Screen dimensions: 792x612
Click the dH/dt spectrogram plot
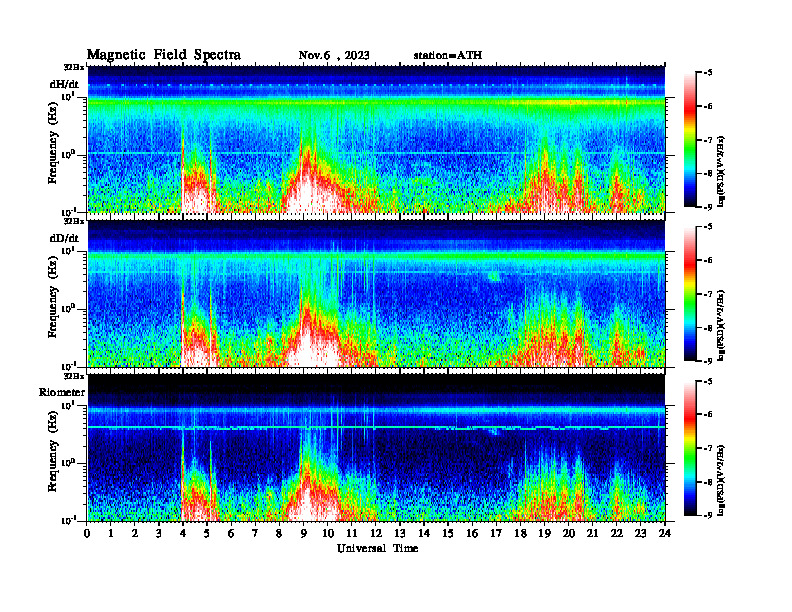tap(376, 139)
